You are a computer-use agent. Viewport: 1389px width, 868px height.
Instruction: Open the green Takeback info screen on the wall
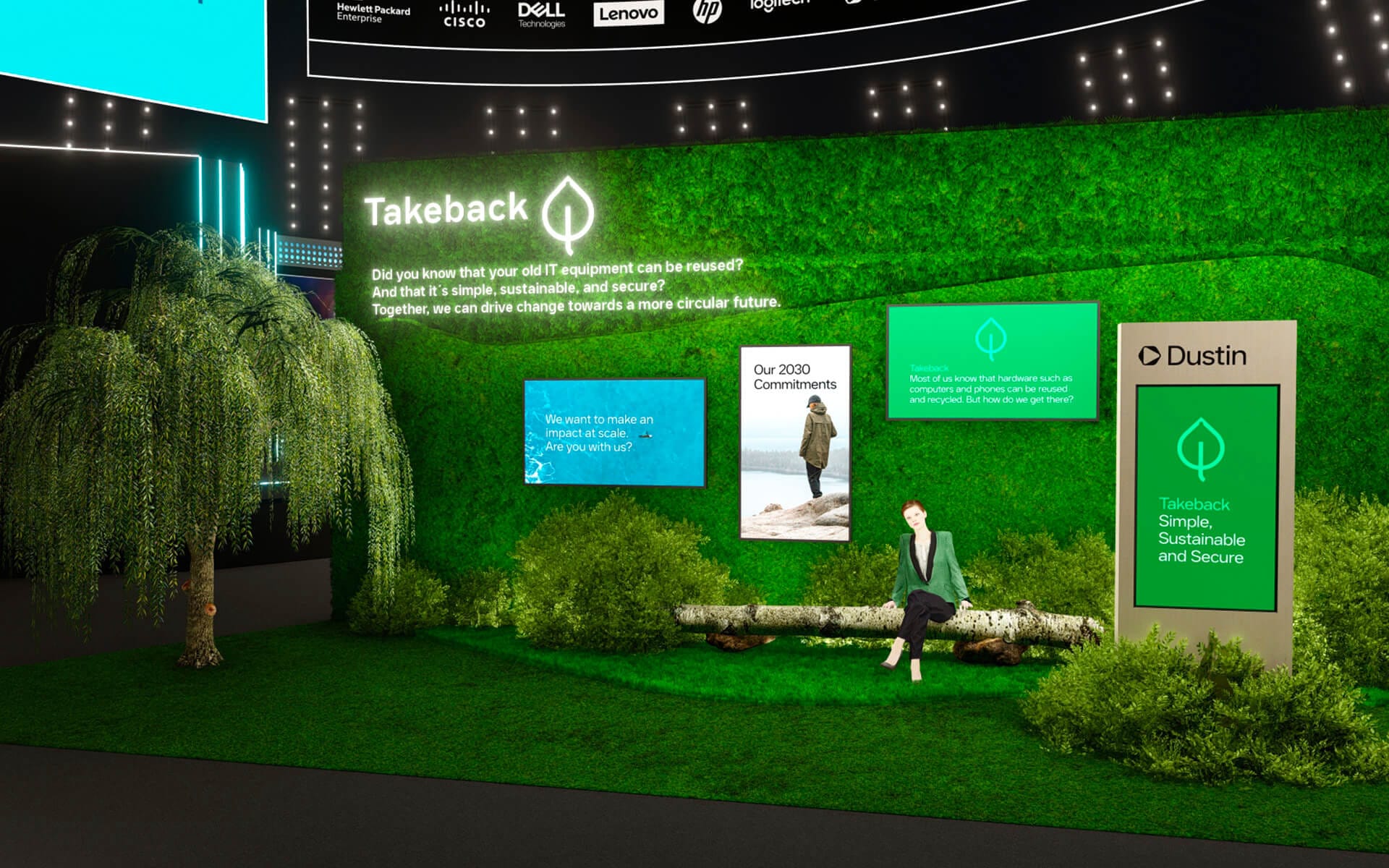point(993,361)
